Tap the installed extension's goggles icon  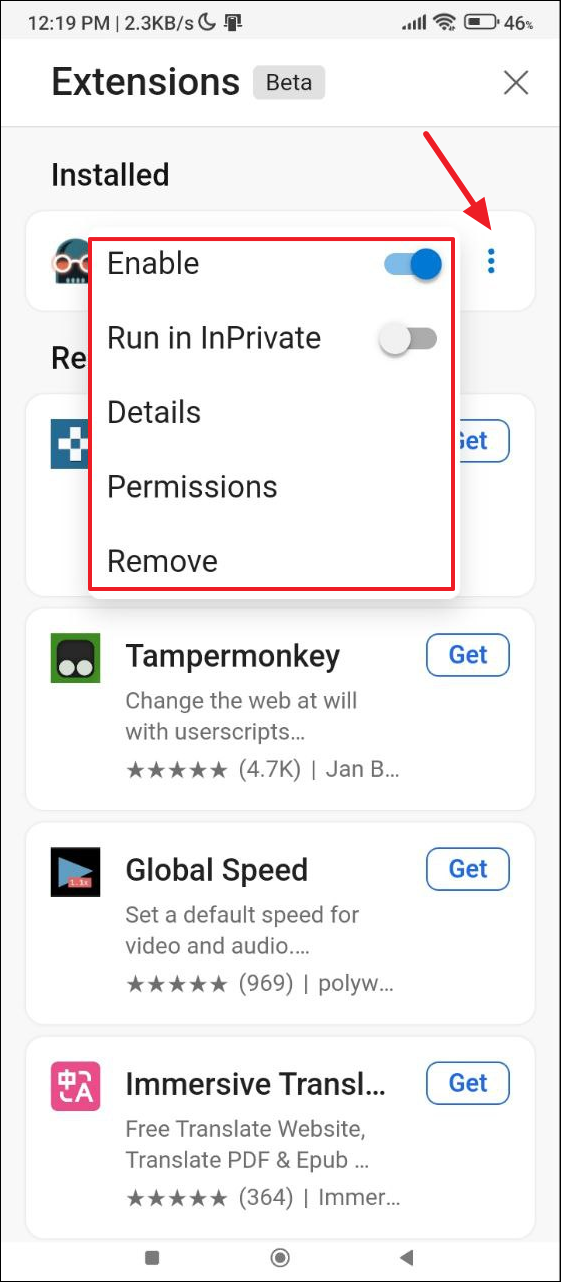click(x=70, y=262)
